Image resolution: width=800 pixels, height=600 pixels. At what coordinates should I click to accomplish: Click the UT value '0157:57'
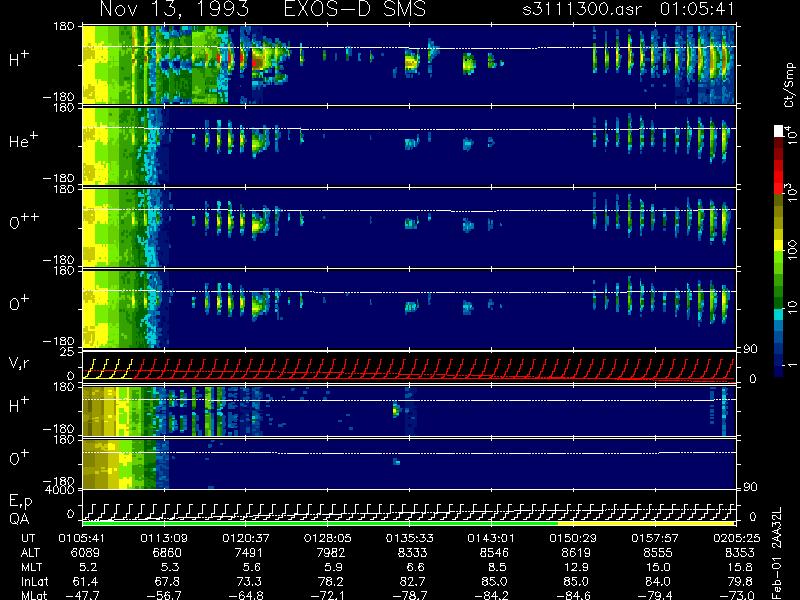[655, 538]
